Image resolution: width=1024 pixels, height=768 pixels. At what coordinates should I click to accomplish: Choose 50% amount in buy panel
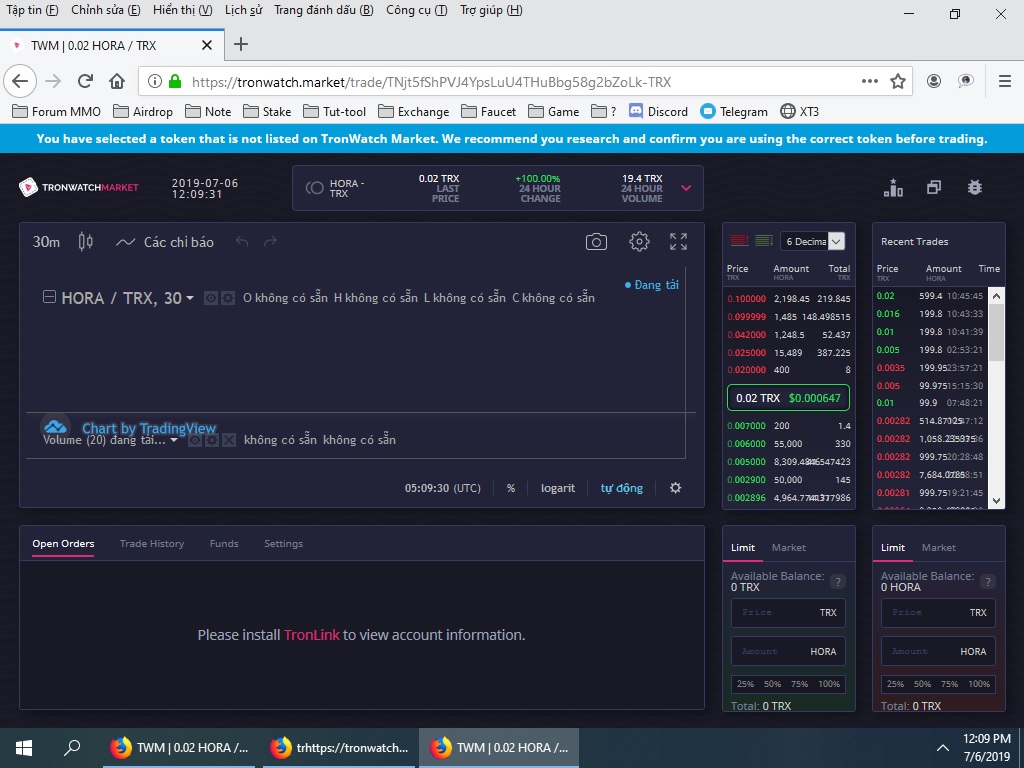pyautogui.click(x=773, y=684)
